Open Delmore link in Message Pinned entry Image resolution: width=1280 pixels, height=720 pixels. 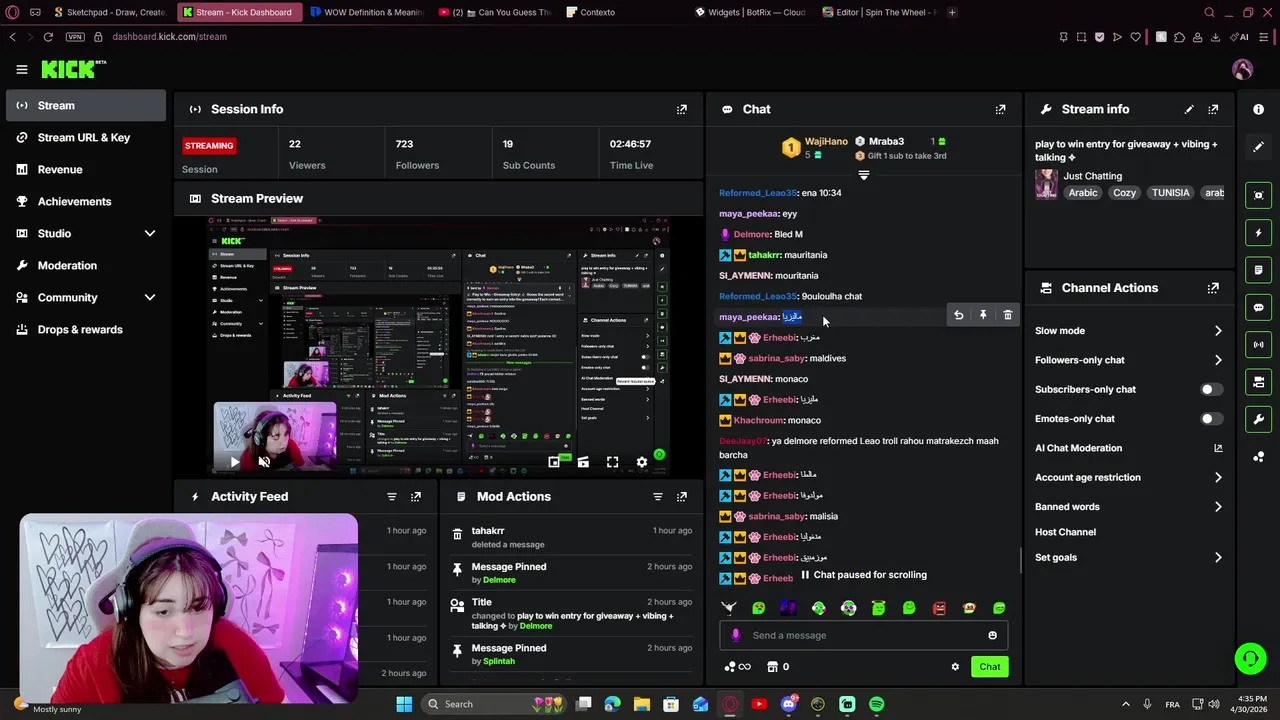click(499, 580)
